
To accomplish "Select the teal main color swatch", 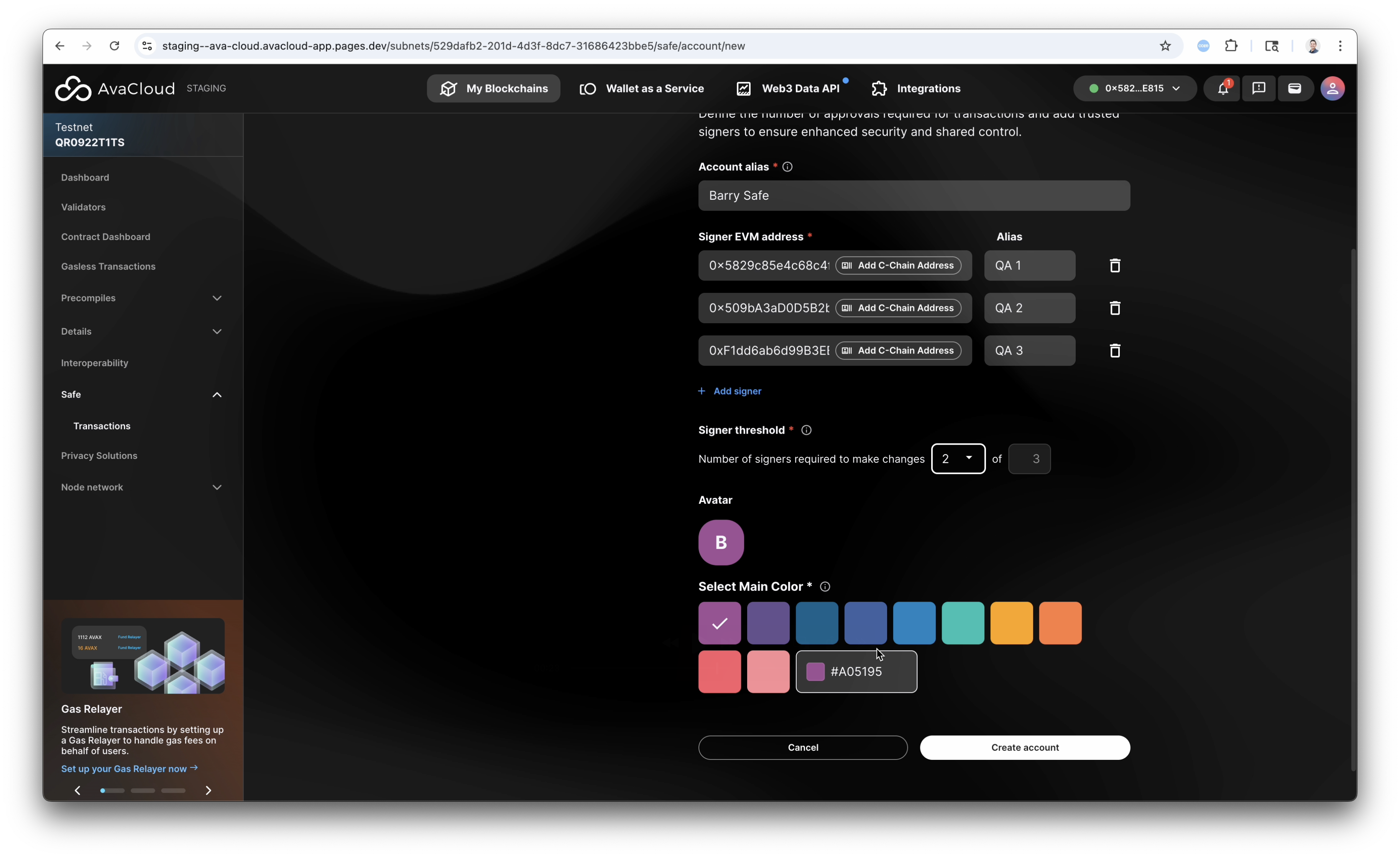I will click(963, 623).
